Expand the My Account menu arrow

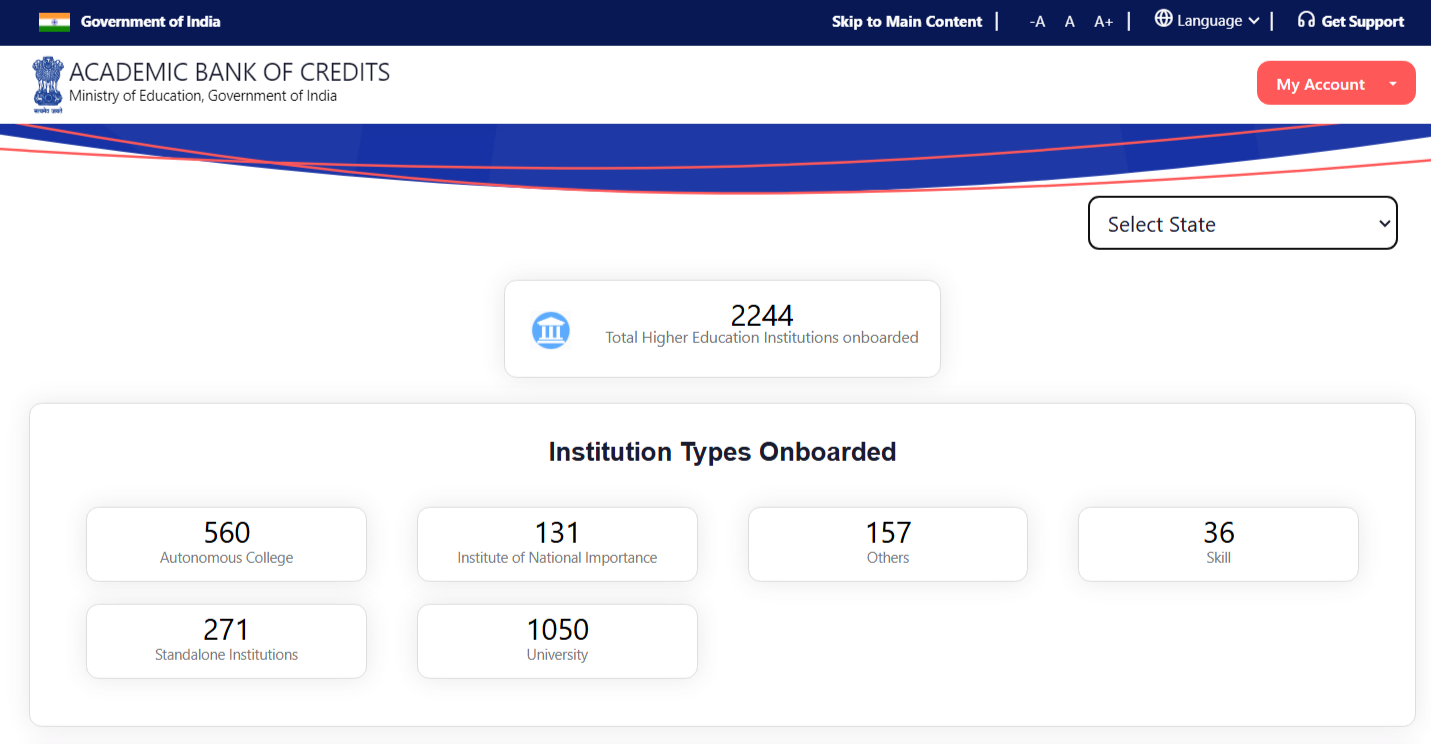click(x=1392, y=84)
